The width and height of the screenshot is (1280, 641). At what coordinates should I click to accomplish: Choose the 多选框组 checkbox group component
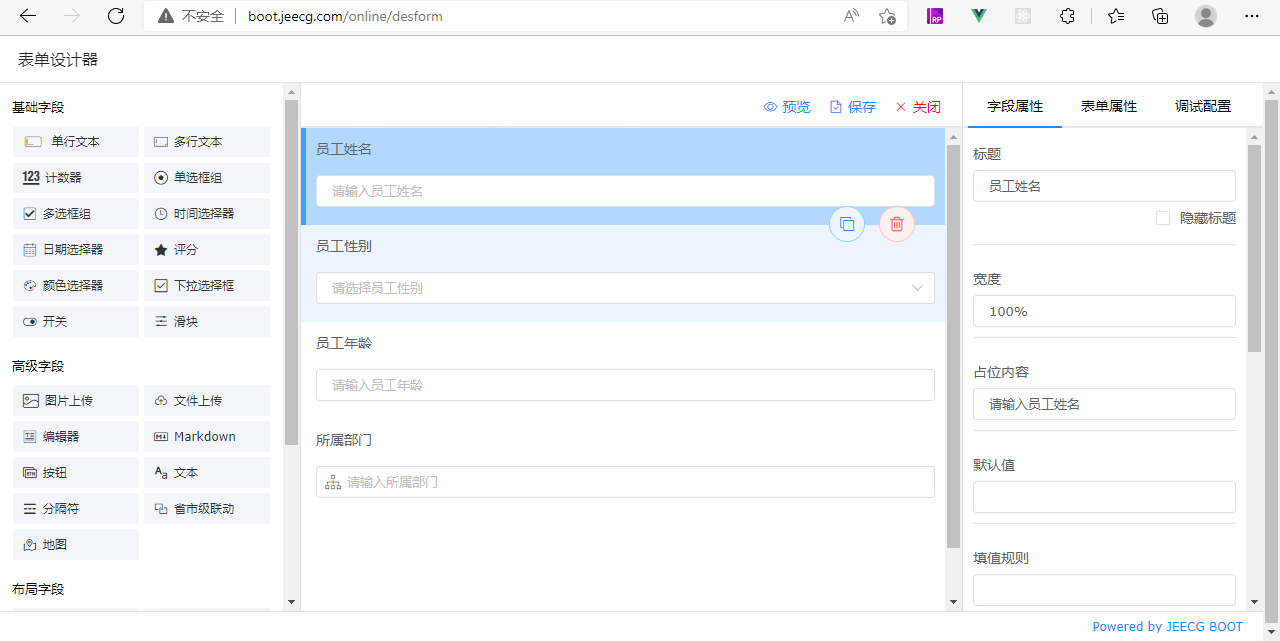pos(76,214)
